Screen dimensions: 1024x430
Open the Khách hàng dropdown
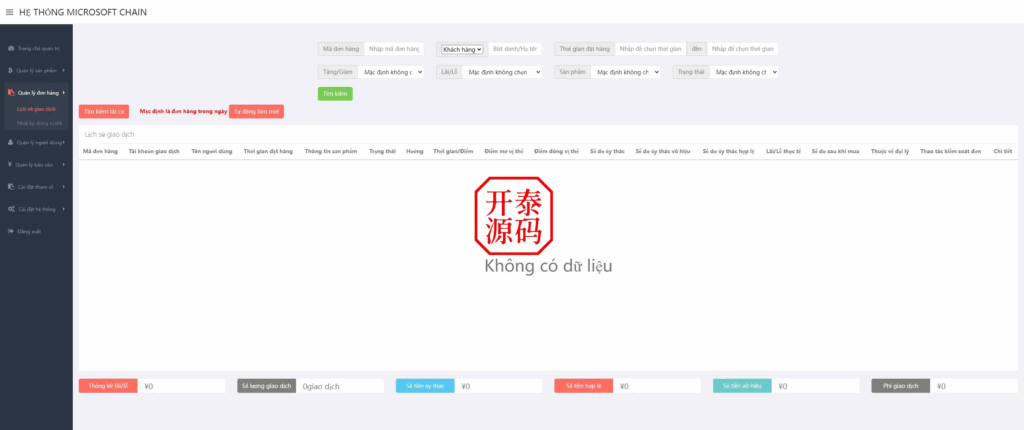[x=462, y=49]
